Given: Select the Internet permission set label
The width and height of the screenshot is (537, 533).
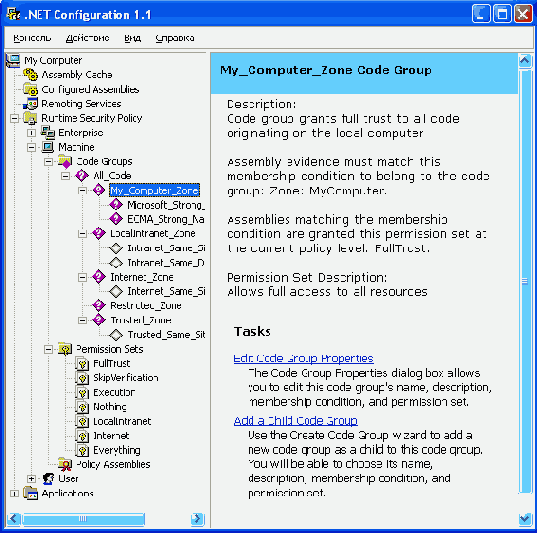Looking at the screenshot, I should coord(111,436).
